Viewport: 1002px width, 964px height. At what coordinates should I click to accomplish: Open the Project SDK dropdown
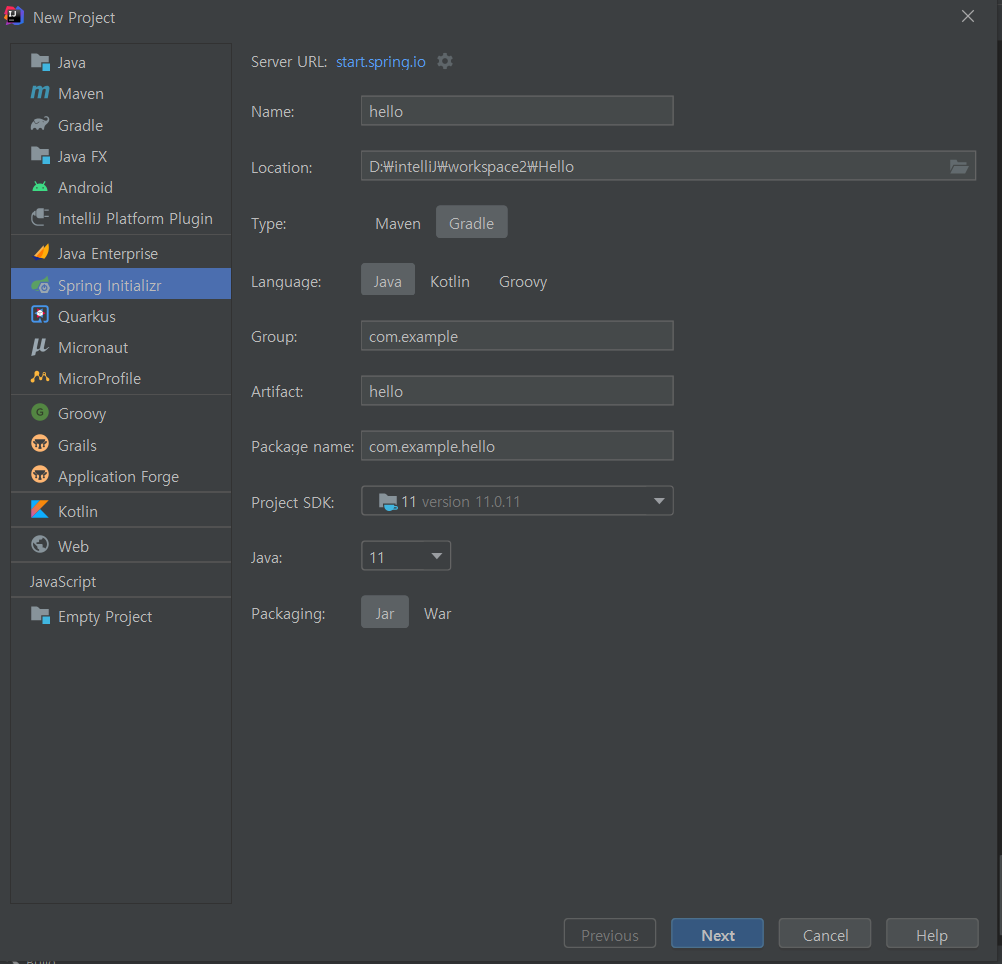pyautogui.click(x=517, y=501)
